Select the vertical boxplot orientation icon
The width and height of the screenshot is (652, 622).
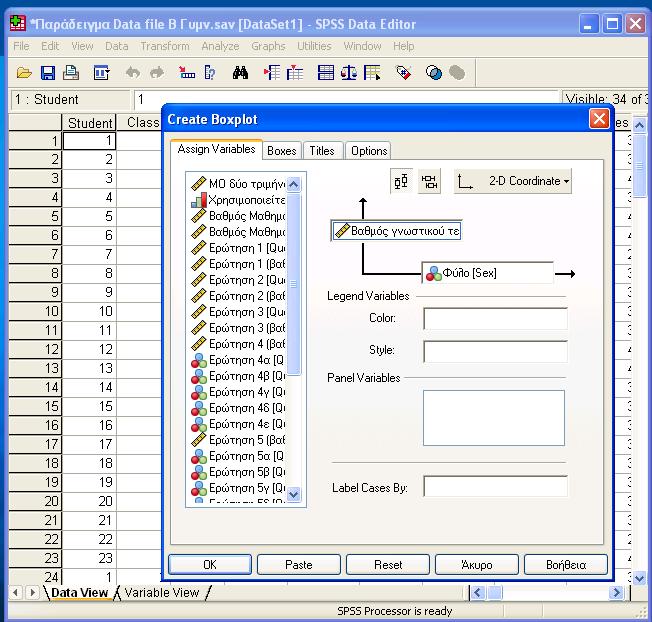coord(401,181)
